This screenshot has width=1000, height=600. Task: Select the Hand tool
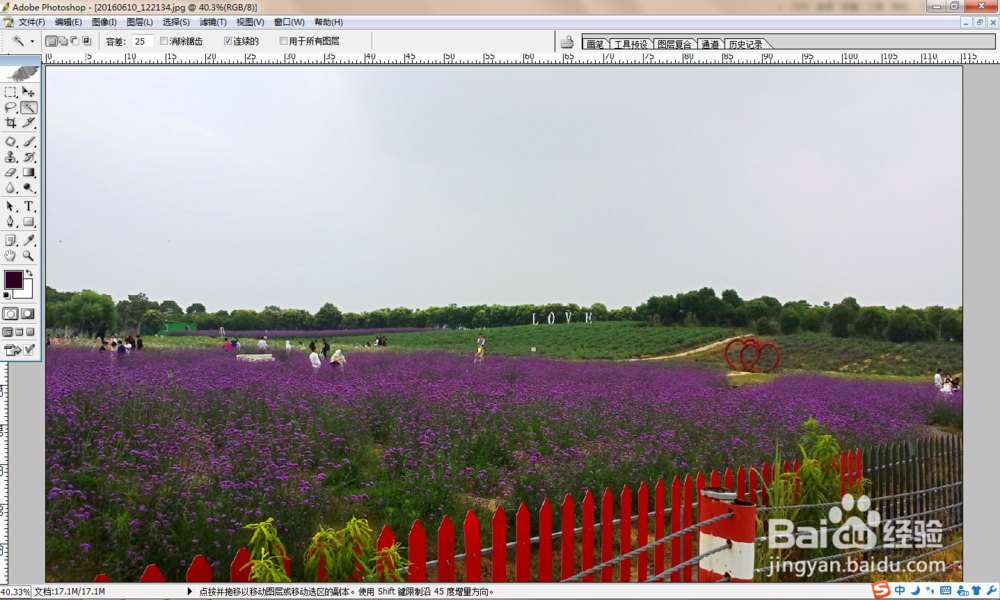coord(10,256)
